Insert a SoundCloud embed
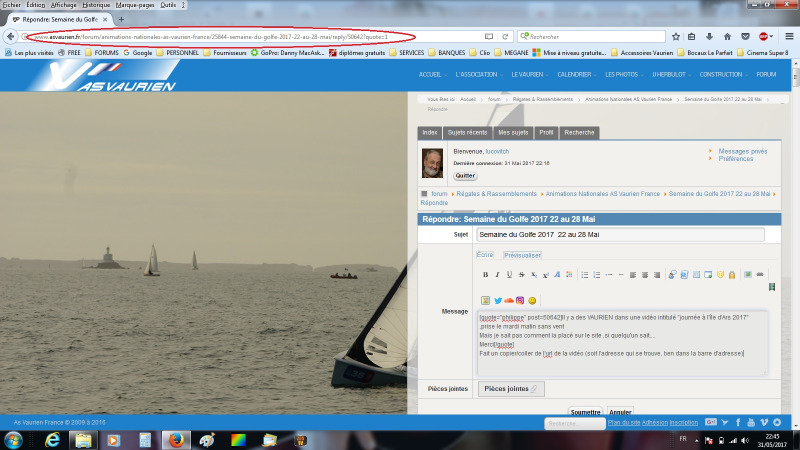Viewport: 800px width, 450px height. point(509,301)
